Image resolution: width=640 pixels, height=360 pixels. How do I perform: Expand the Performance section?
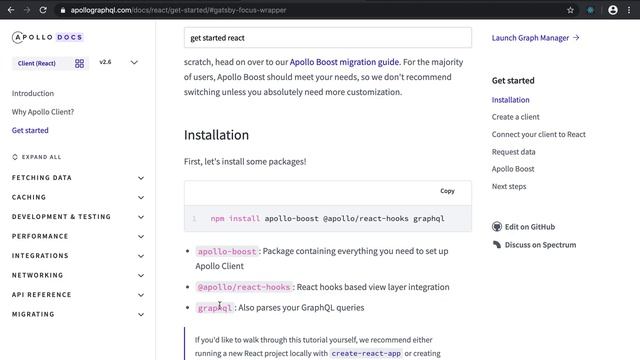pyautogui.click(x=78, y=236)
